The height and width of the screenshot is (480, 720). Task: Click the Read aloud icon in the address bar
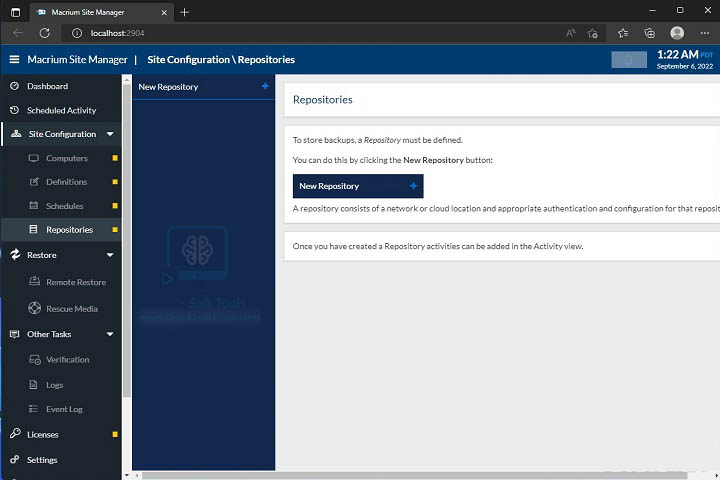click(x=570, y=33)
